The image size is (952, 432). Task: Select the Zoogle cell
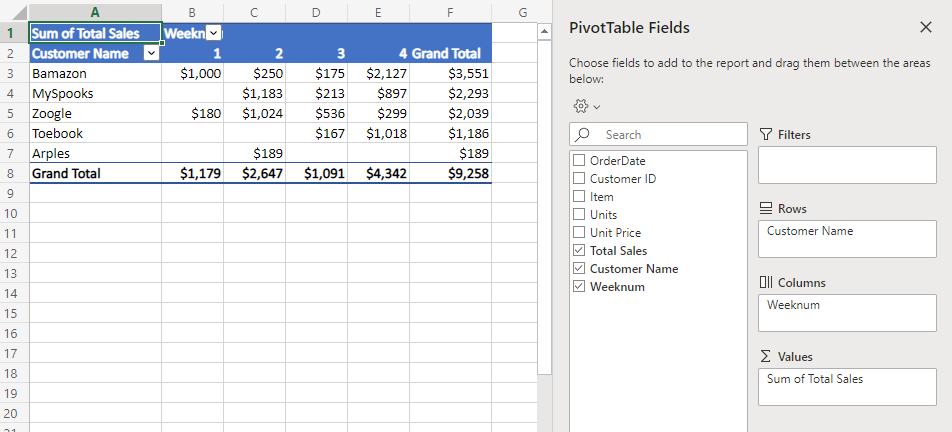click(95, 113)
